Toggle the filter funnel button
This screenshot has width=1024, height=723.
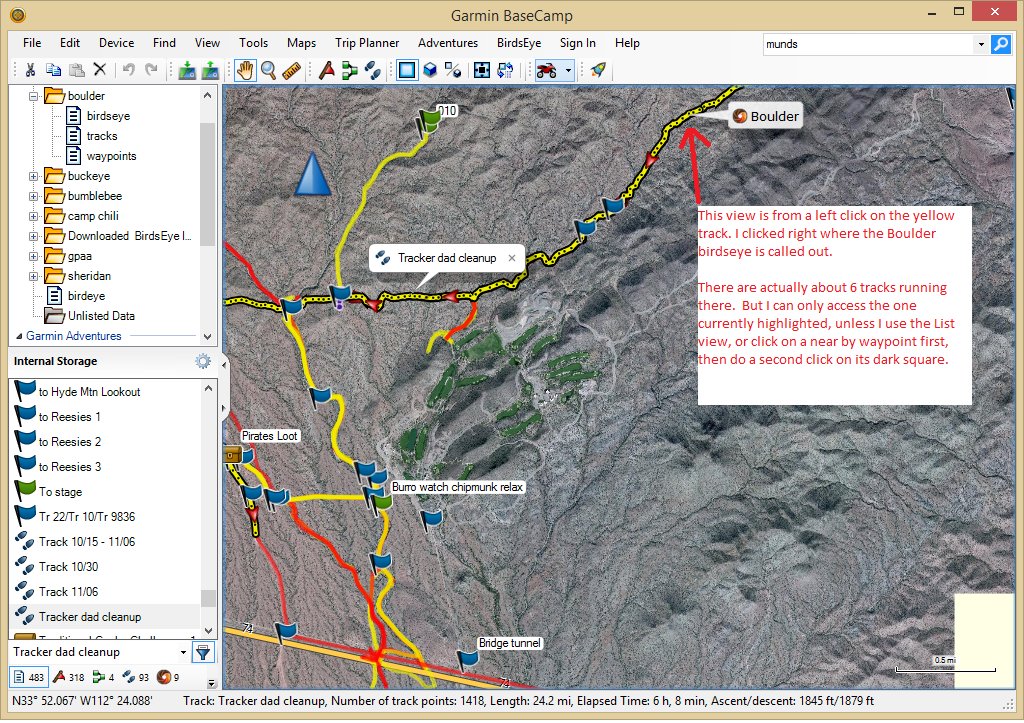pyautogui.click(x=203, y=653)
